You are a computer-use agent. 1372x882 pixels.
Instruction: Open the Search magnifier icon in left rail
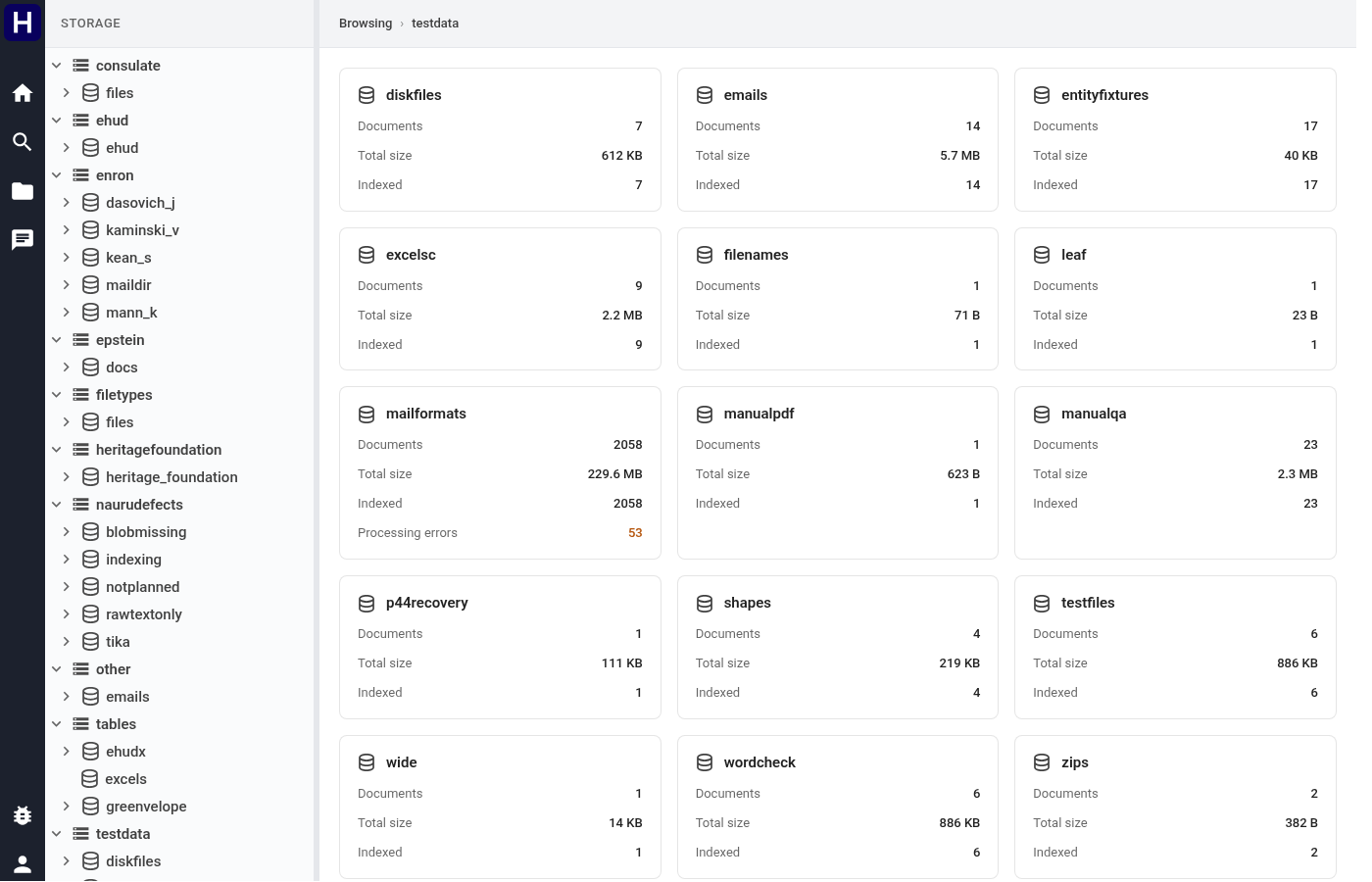(23, 142)
